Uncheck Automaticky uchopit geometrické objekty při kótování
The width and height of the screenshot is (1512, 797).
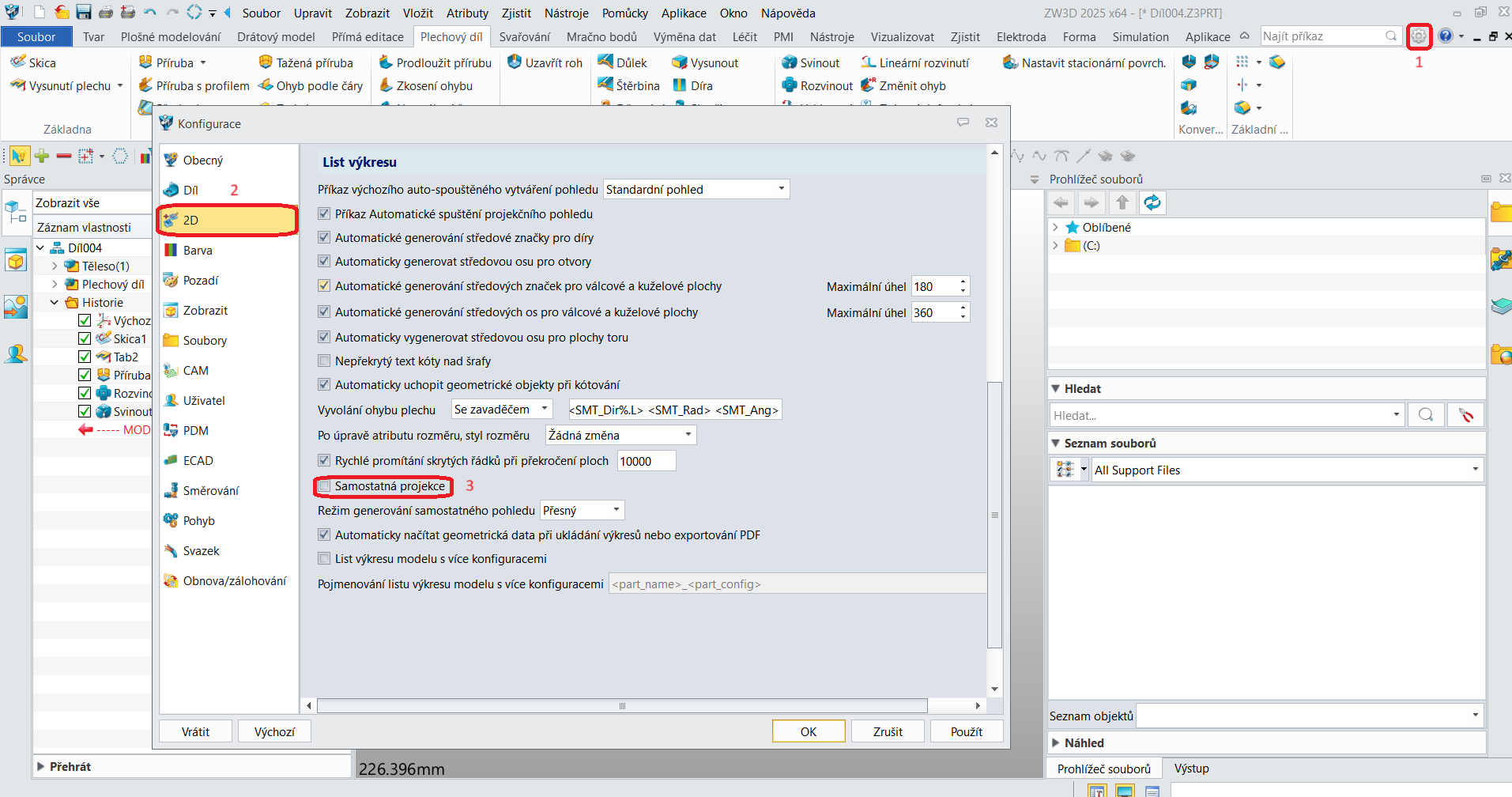[324, 385]
